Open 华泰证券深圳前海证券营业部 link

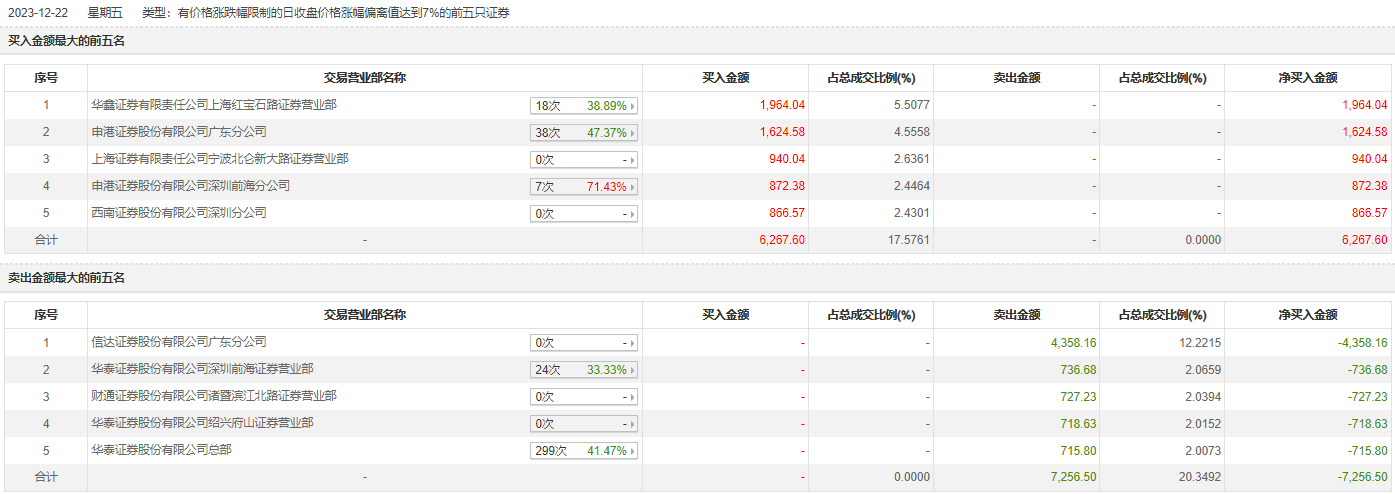(202, 368)
